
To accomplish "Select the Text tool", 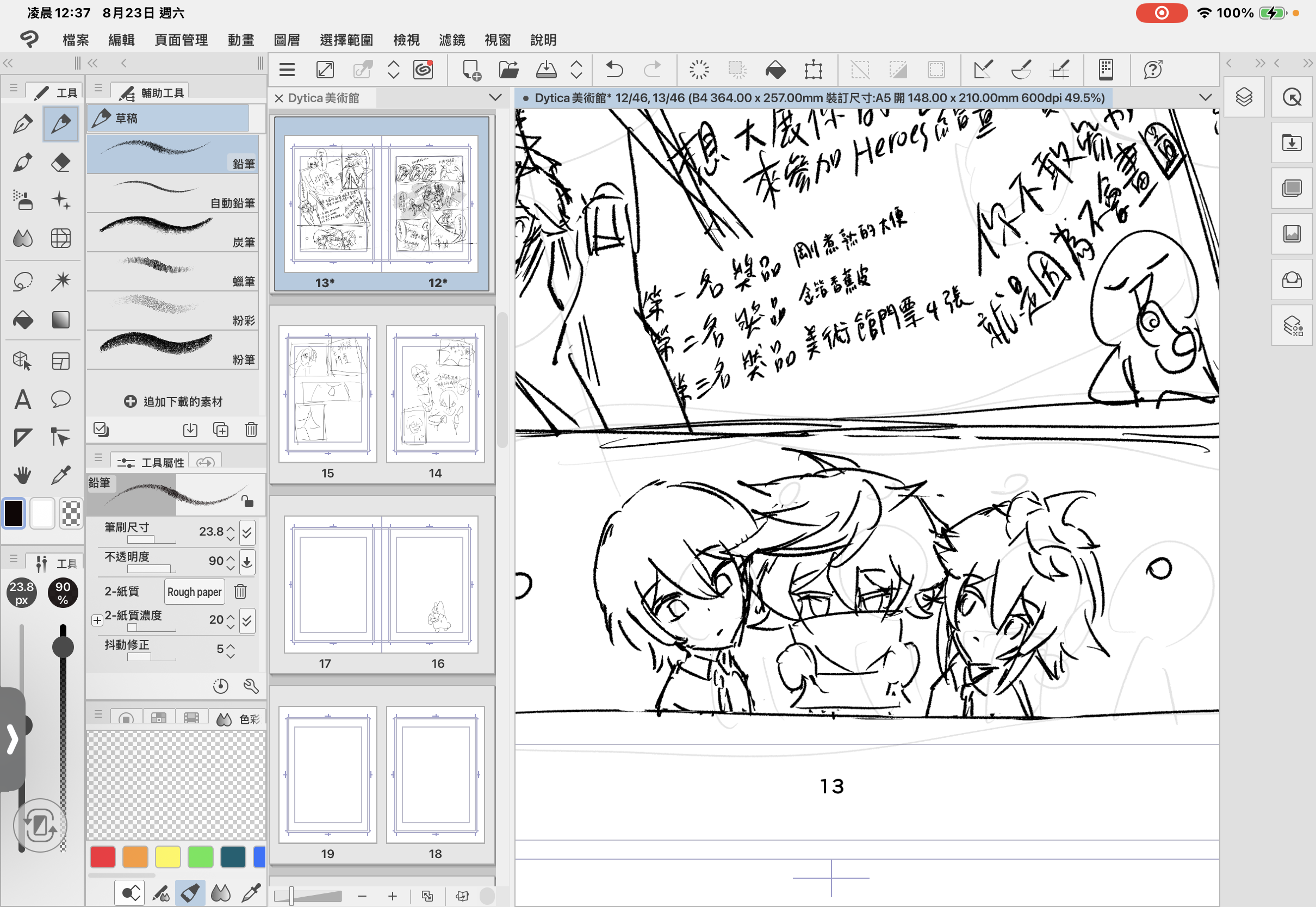I will tap(23, 400).
